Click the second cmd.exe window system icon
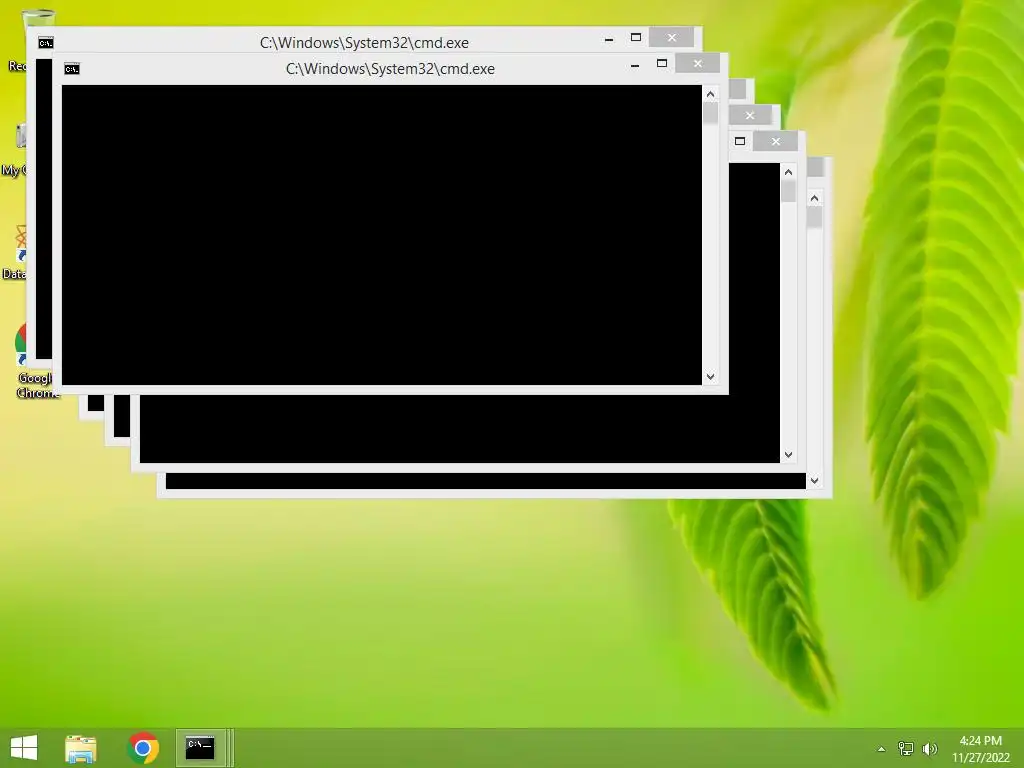The height and width of the screenshot is (768, 1024). click(x=46, y=42)
